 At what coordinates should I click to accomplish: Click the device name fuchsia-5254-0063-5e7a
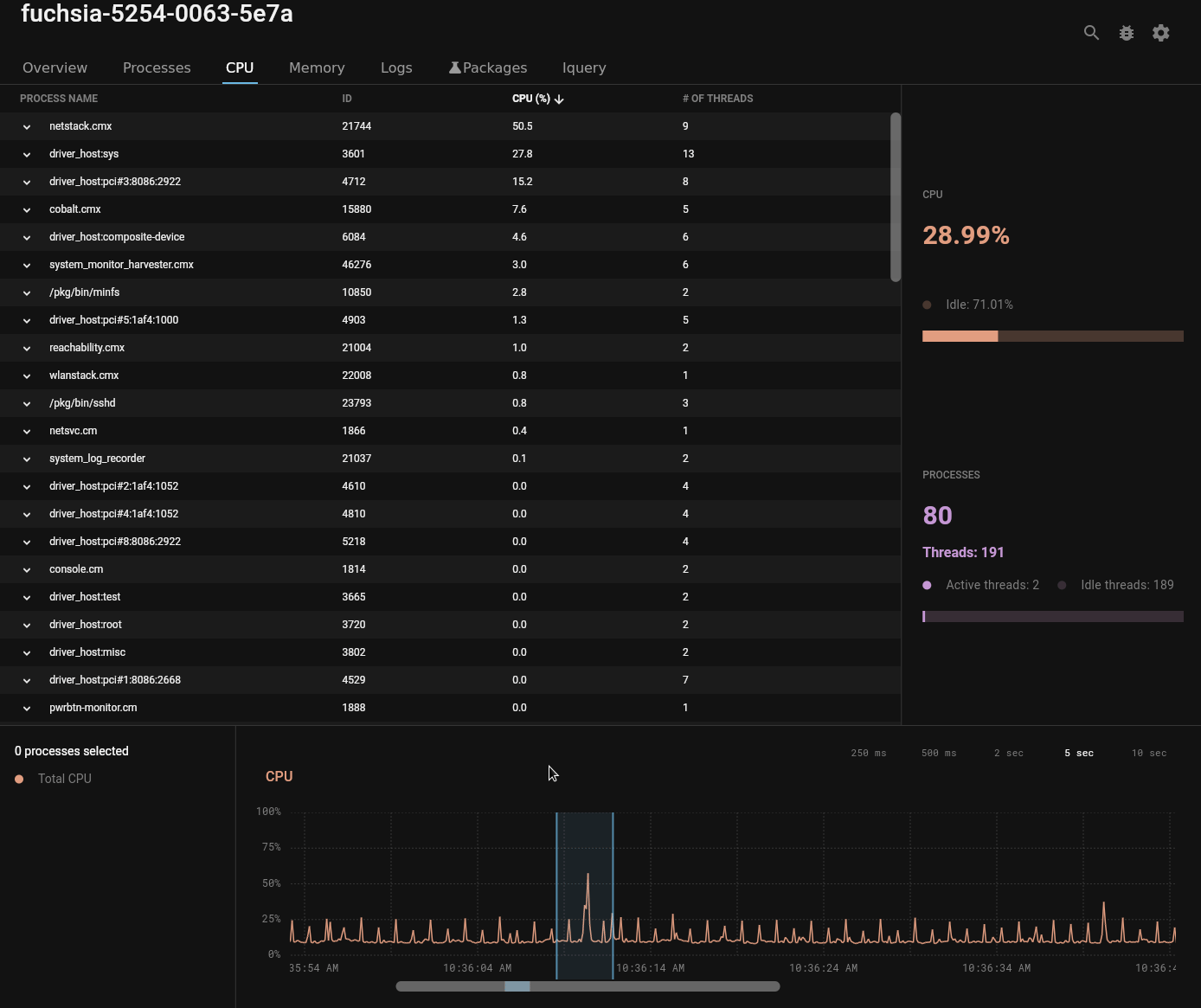tap(157, 14)
